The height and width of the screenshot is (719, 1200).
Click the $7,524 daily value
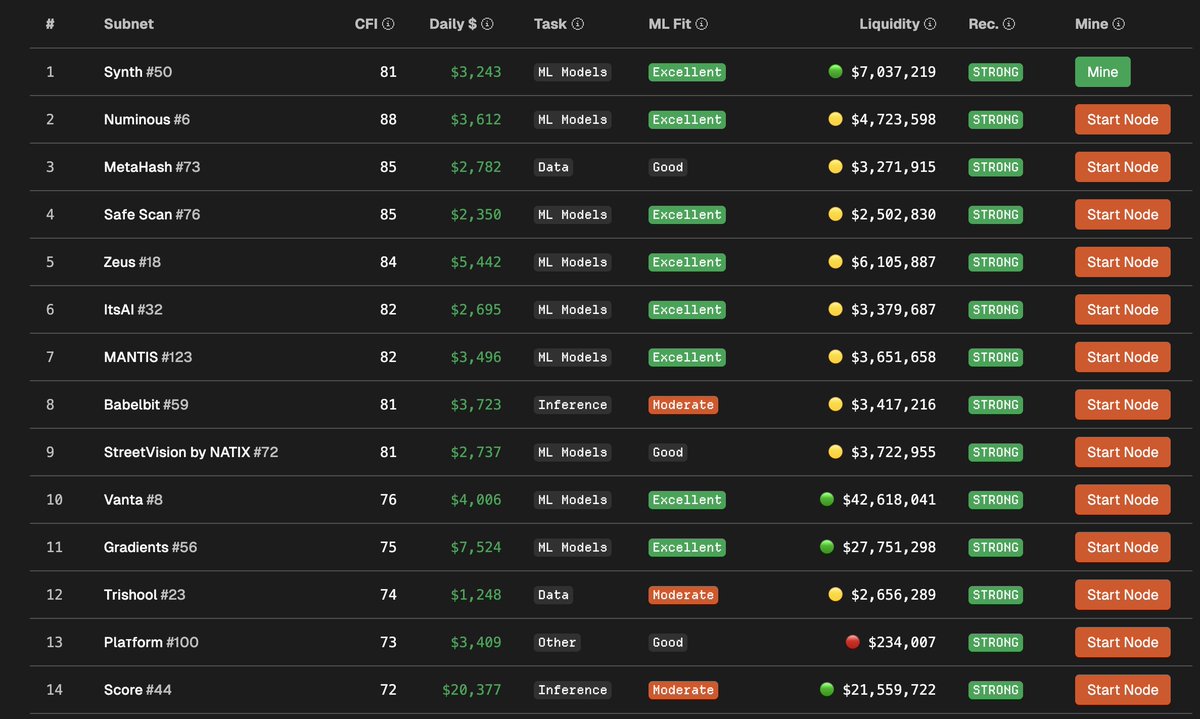click(476, 547)
